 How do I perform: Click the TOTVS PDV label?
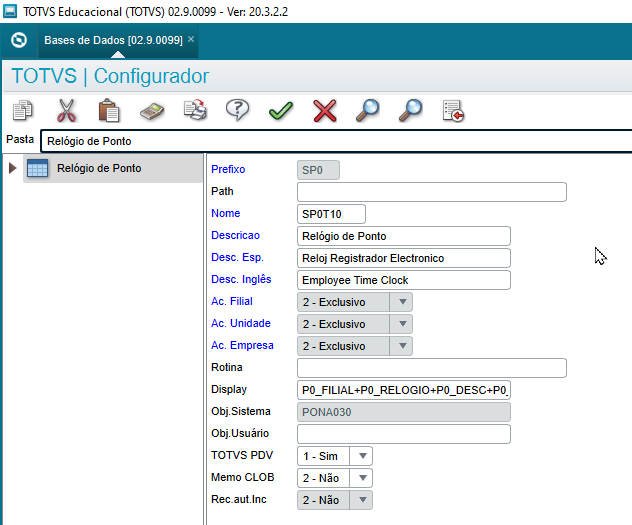click(x=242, y=455)
